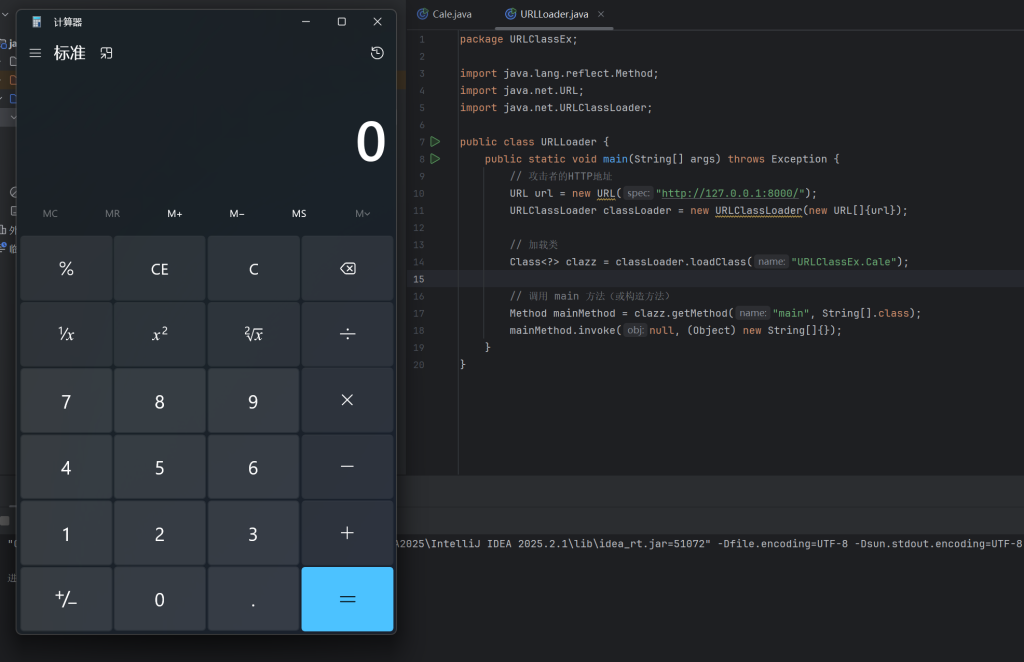Switch to the Calc.java editor tab
Image resolution: width=1024 pixels, height=662 pixels.
pos(451,14)
